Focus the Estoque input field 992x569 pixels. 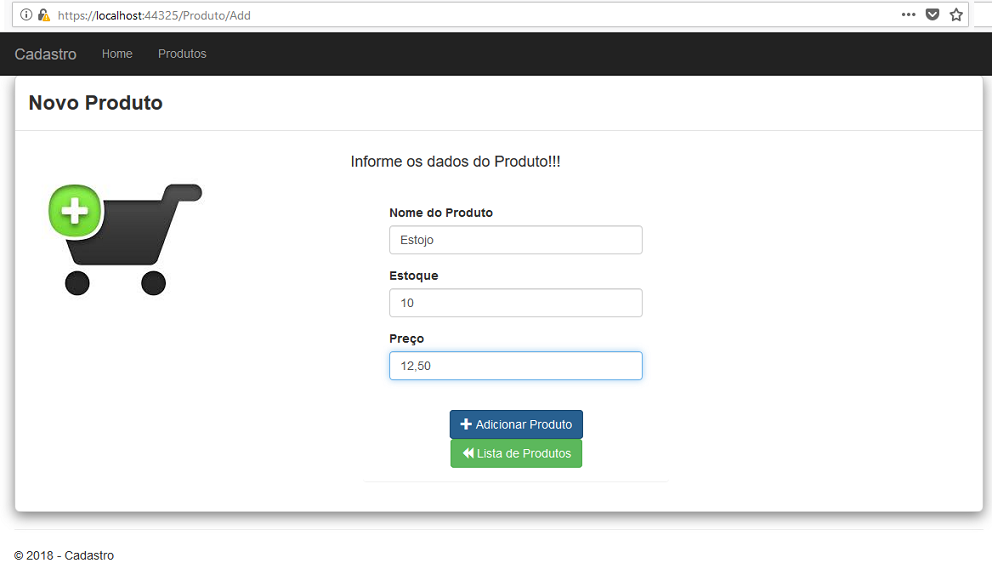pos(516,303)
